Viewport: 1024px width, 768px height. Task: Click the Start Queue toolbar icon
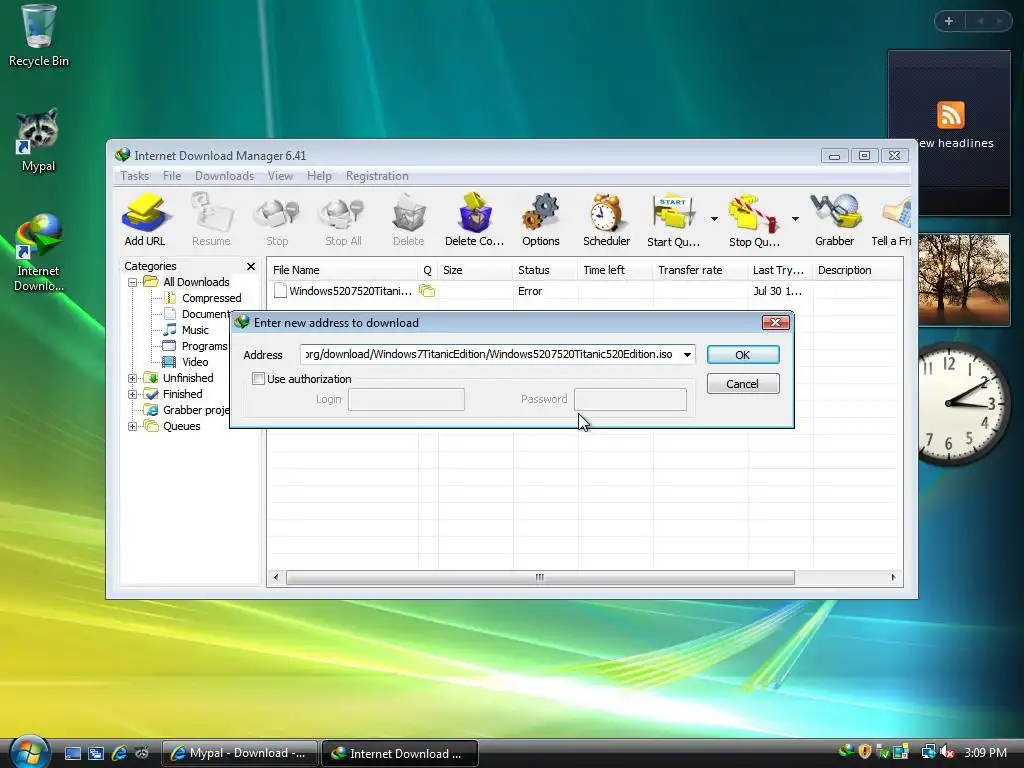pos(674,220)
